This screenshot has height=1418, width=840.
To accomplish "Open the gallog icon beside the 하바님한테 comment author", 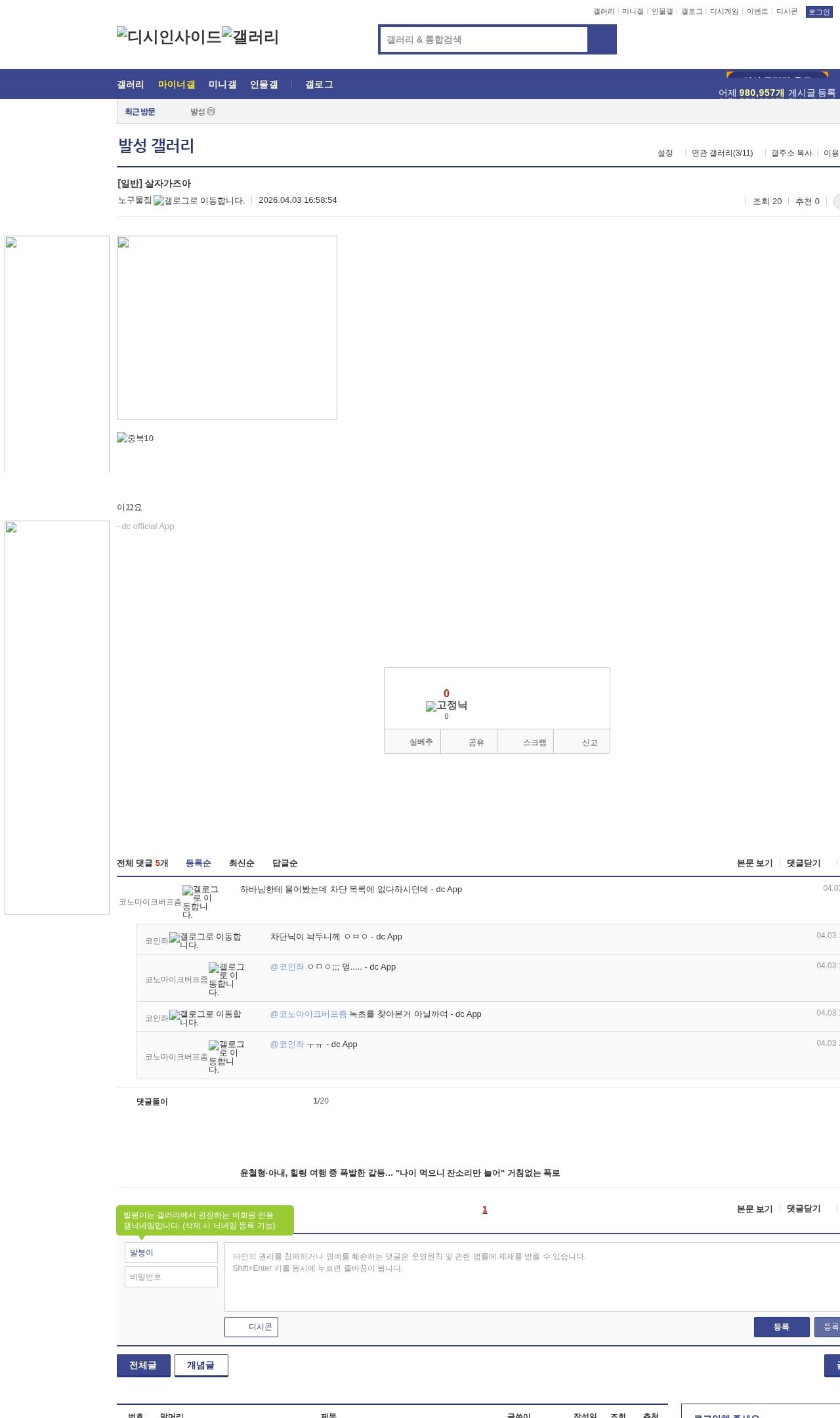I will [200, 902].
